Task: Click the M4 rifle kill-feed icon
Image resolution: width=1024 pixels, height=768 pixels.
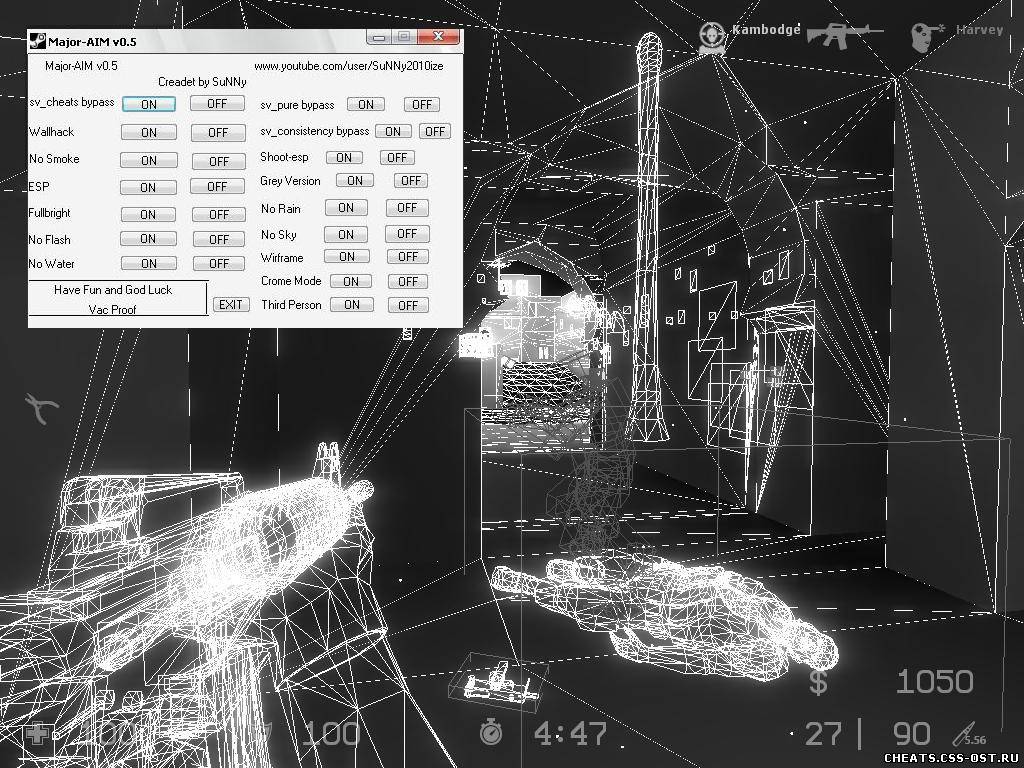Action: pos(844,34)
